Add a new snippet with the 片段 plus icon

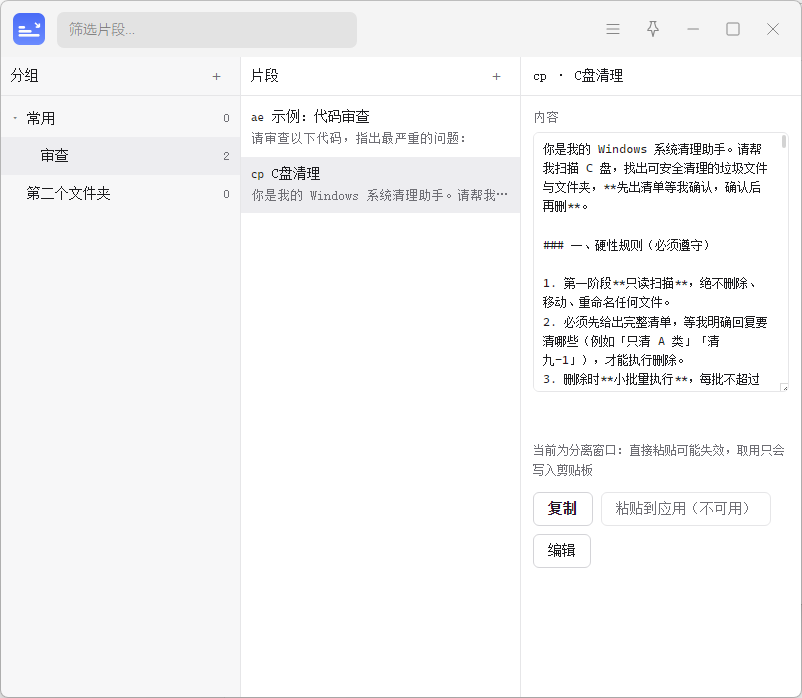[x=496, y=76]
